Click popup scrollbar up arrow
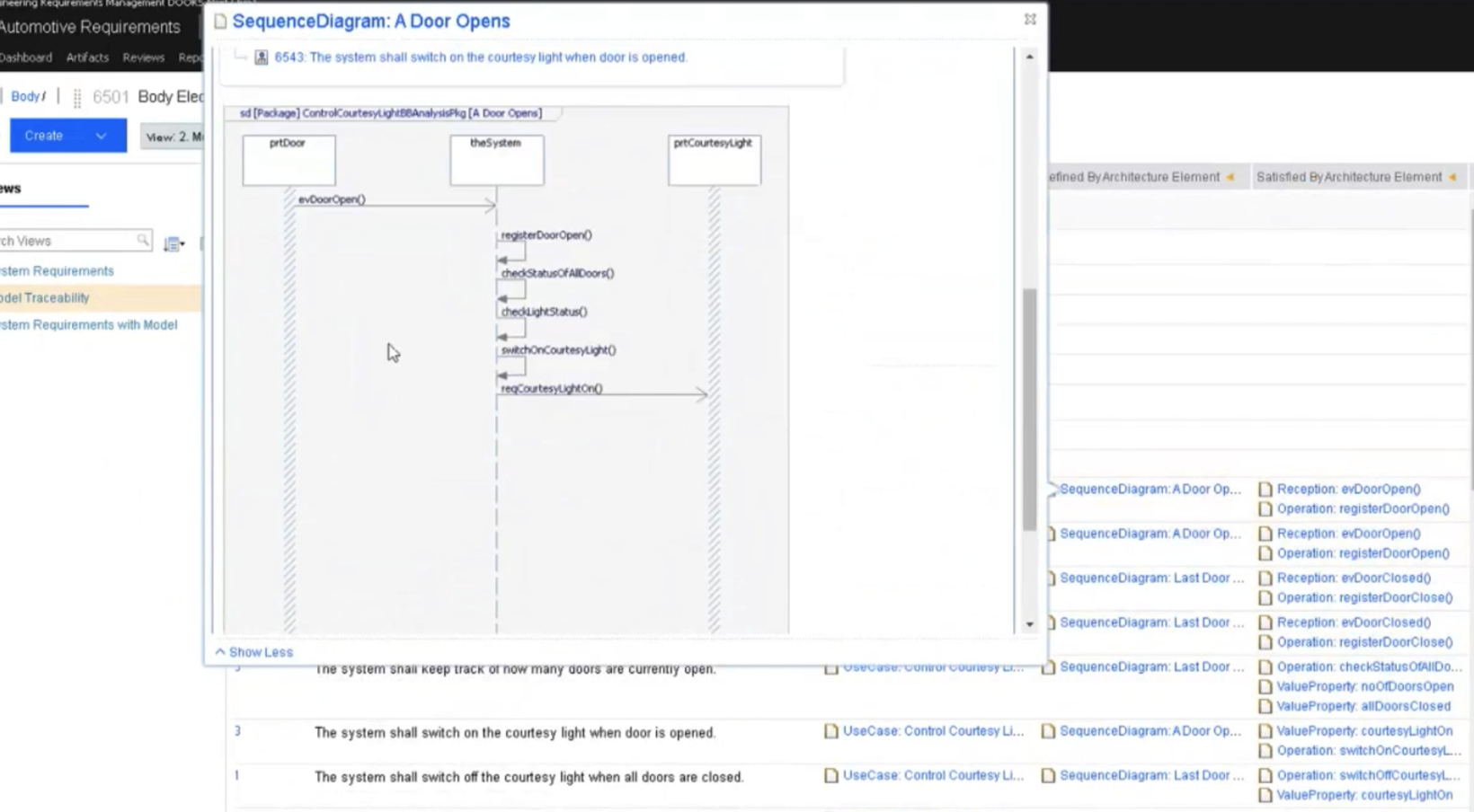This screenshot has width=1474, height=812. (1029, 57)
